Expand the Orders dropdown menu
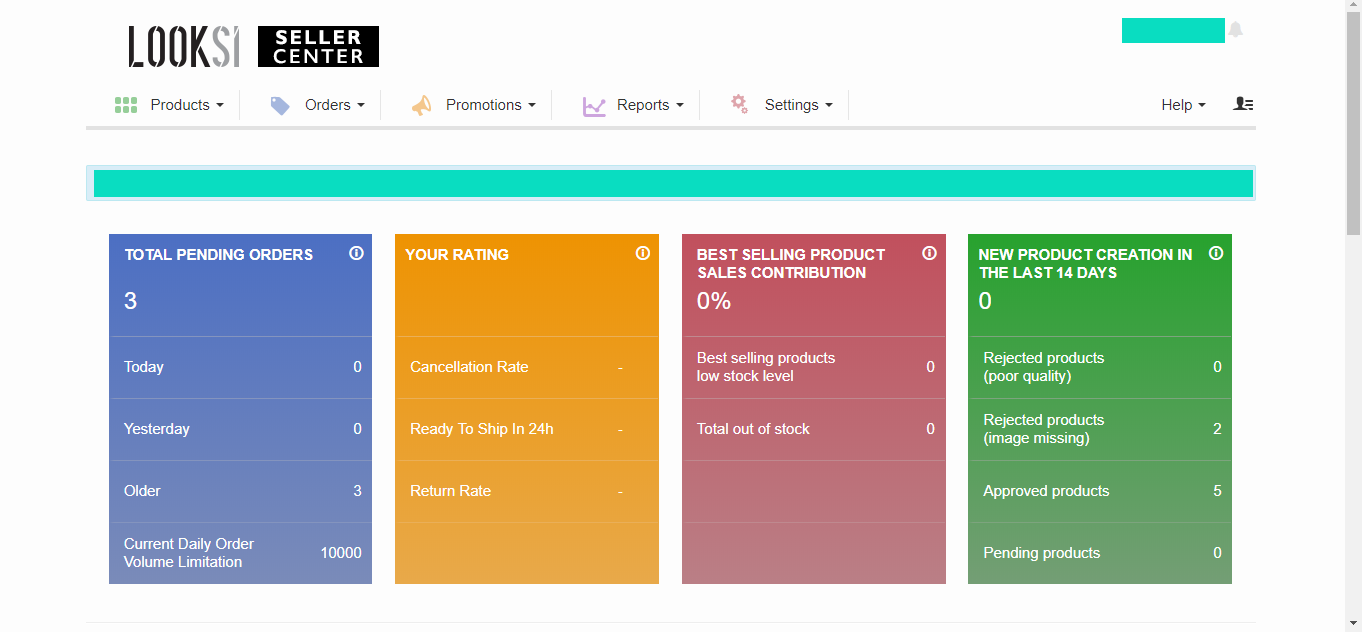 point(335,105)
